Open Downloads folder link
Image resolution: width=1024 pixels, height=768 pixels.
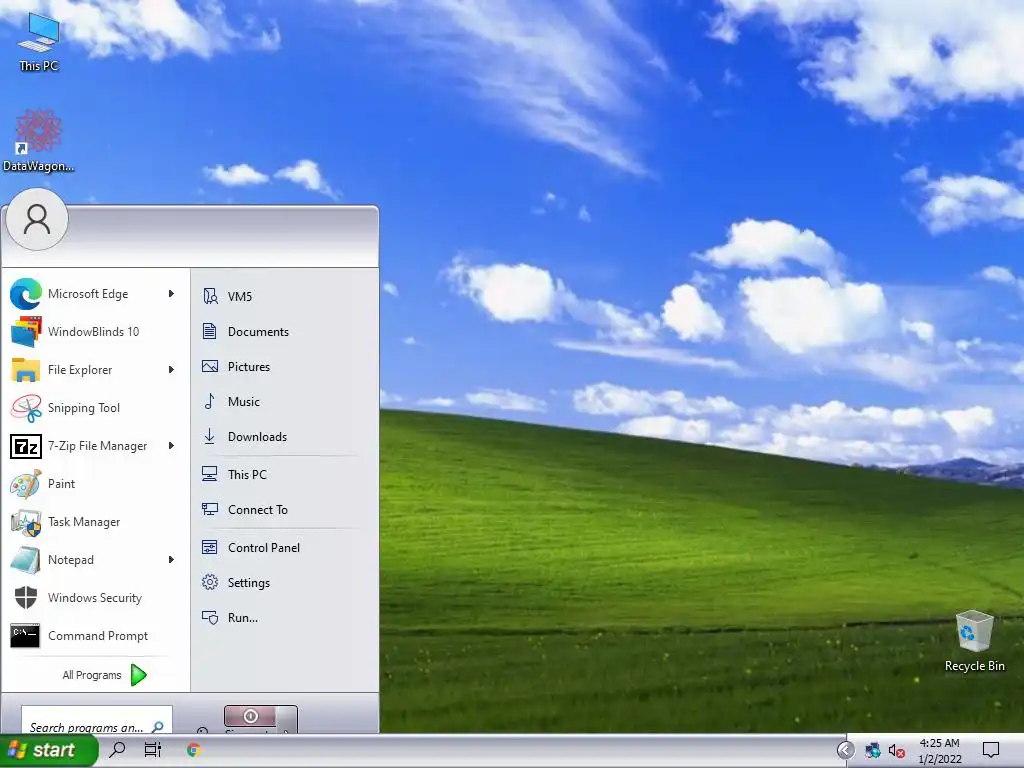point(280,436)
